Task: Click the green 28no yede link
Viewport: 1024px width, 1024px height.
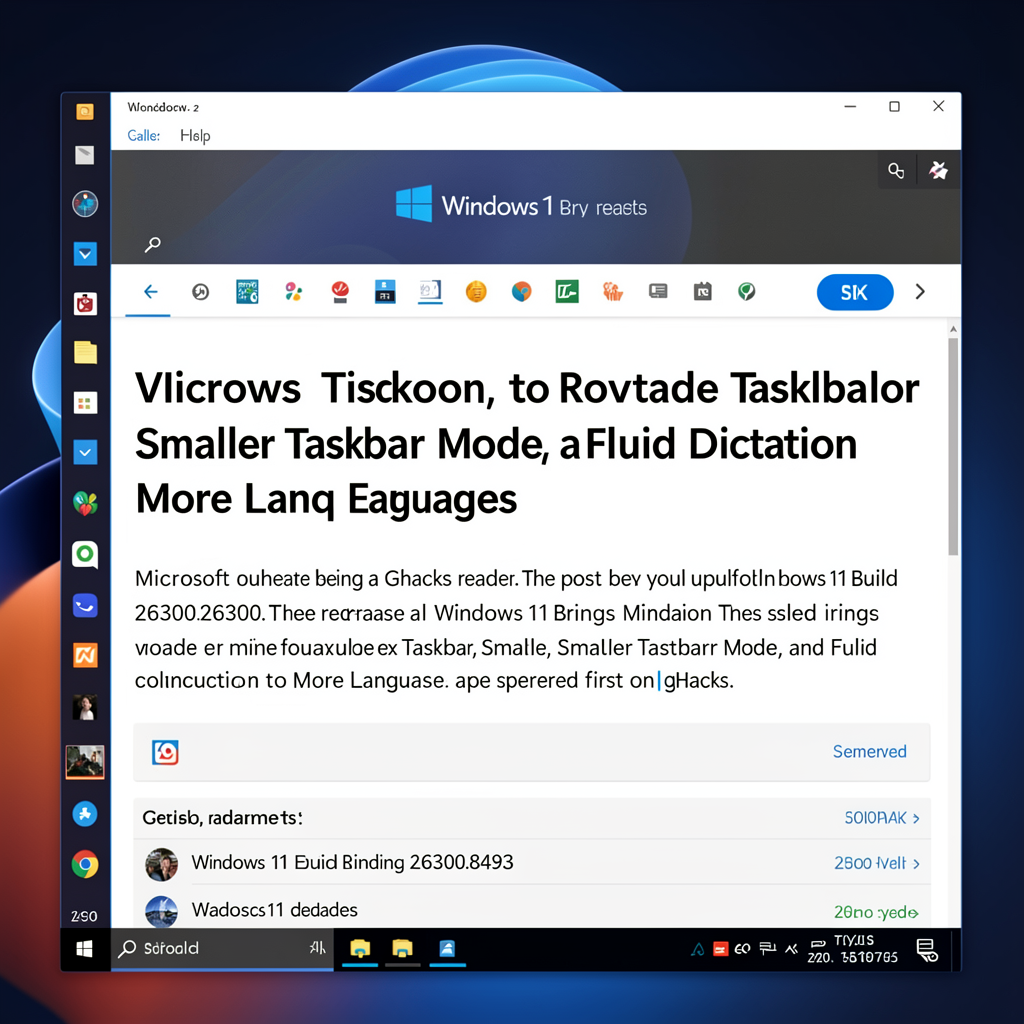Action: tap(876, 912)
